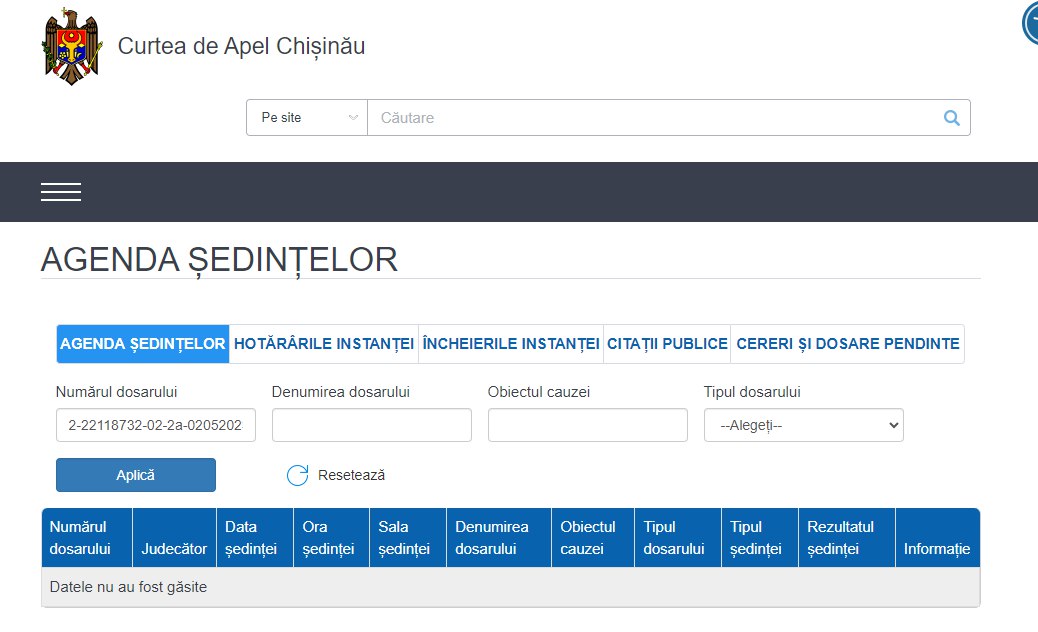Expand the 'Pe site' search scope dropdown
1038x632 pixels.
pos(307,118)
